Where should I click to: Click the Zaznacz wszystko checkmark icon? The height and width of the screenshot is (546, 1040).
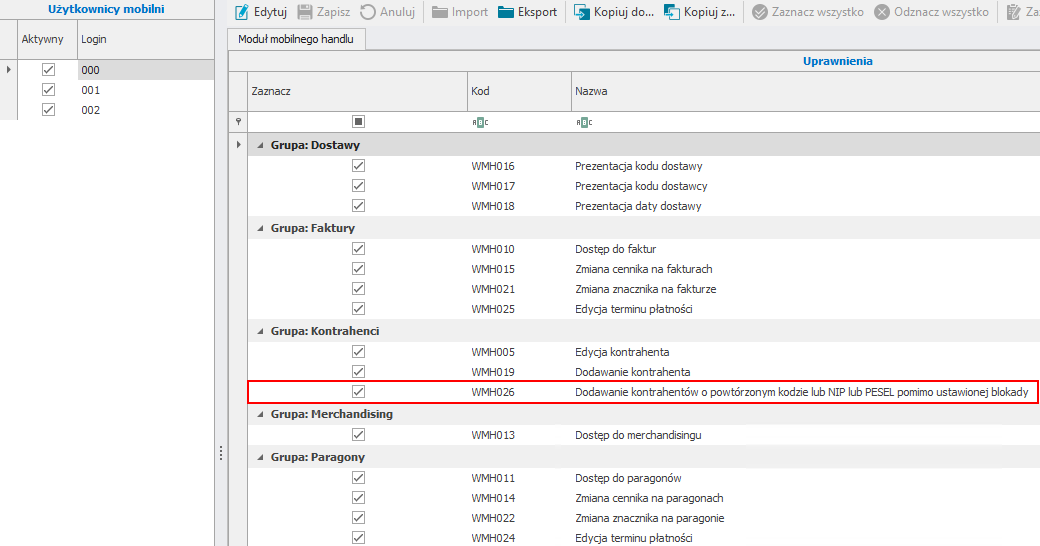tap(760, 13)
